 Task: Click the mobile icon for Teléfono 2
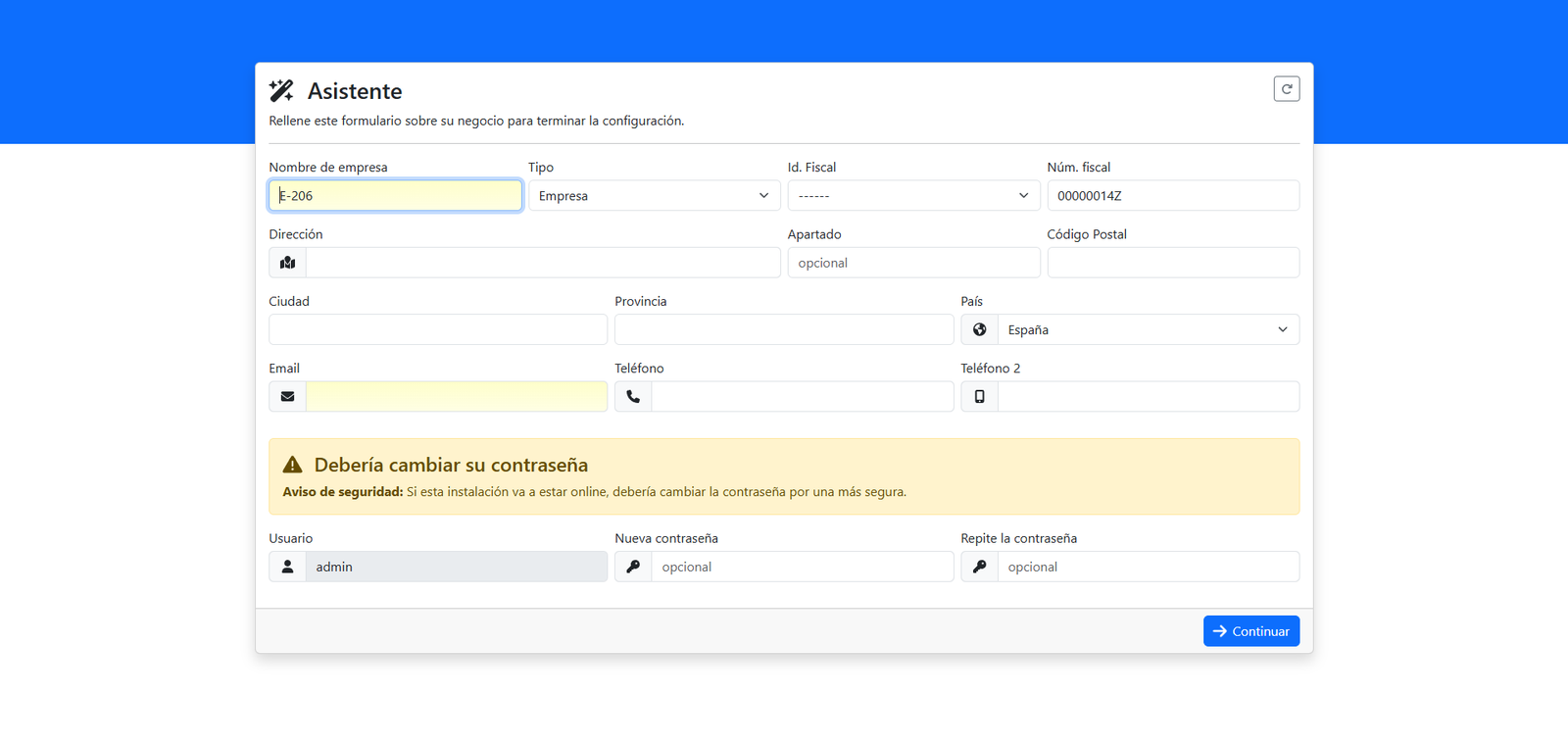979,397
